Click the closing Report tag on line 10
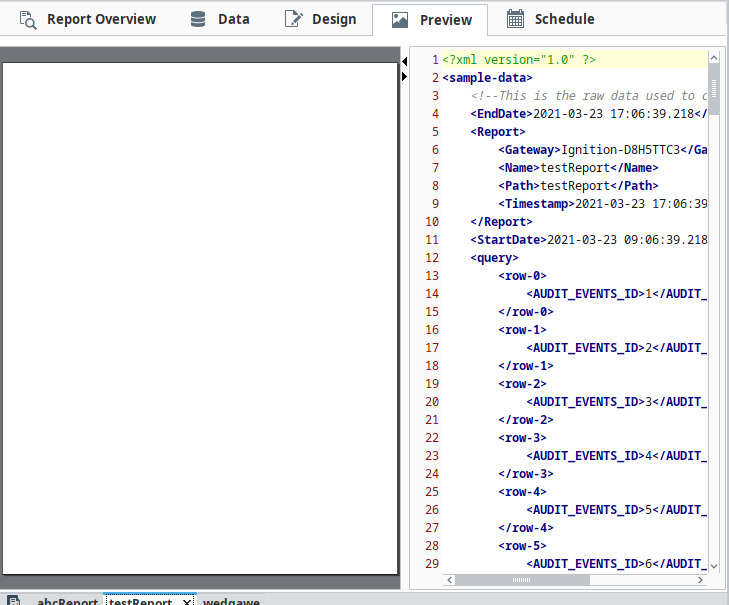The width and height of the screenshot is (729, 605). coord(501,221)
